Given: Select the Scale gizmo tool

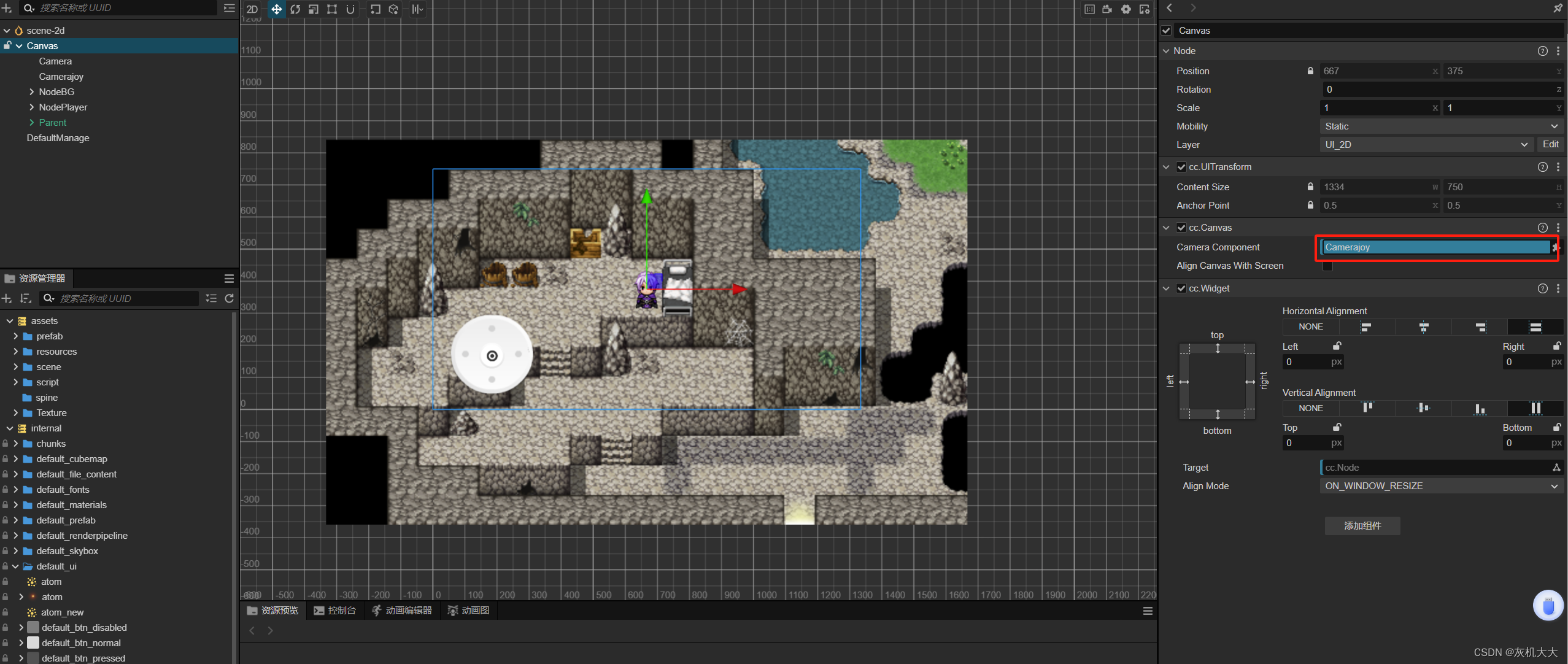Looking at the screenshot, I should click(314, 9).
